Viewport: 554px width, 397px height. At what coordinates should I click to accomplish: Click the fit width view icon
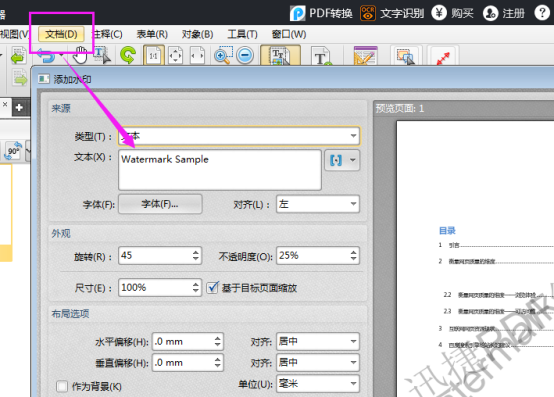coord(197,55)
